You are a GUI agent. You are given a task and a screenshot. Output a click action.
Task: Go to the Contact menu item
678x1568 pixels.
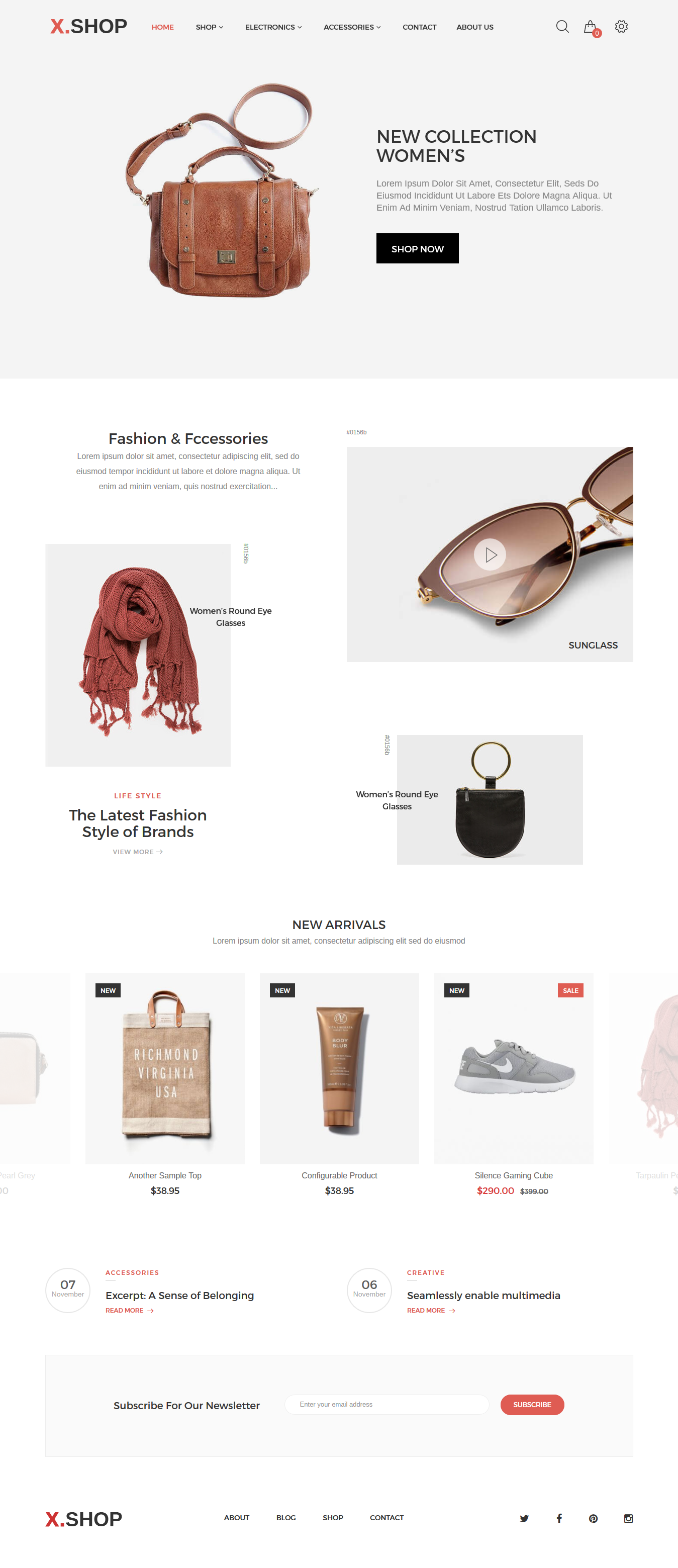point(419,27)
